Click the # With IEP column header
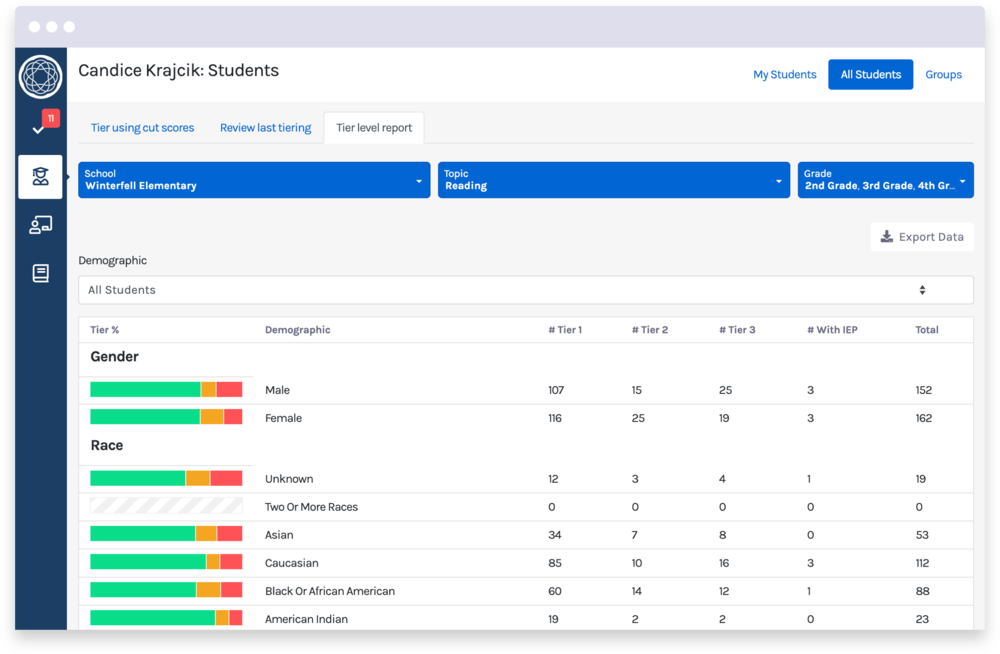 (832, 330)
